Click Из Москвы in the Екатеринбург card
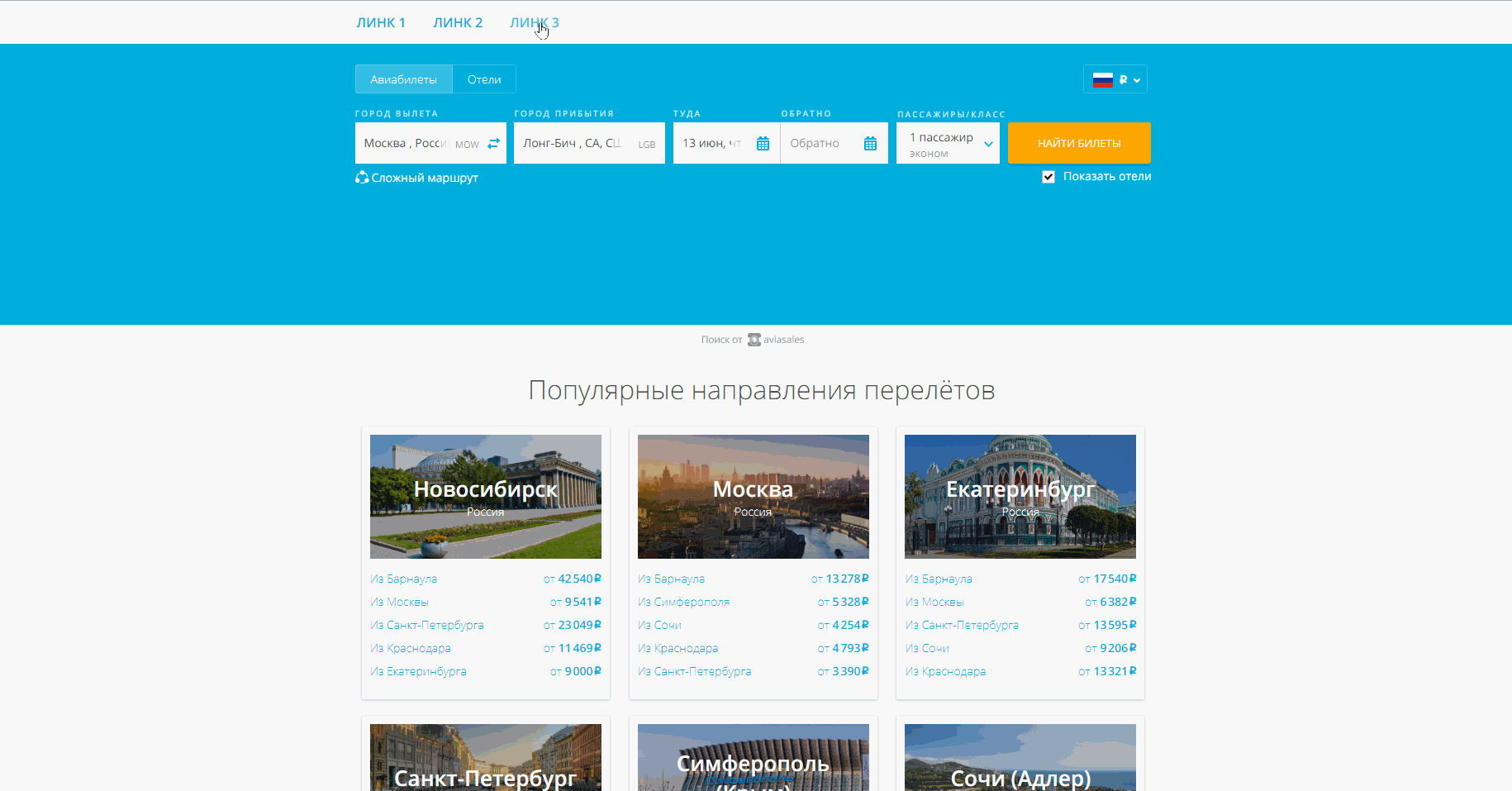The image size is (1512, 791). click(x=934, y=602)
